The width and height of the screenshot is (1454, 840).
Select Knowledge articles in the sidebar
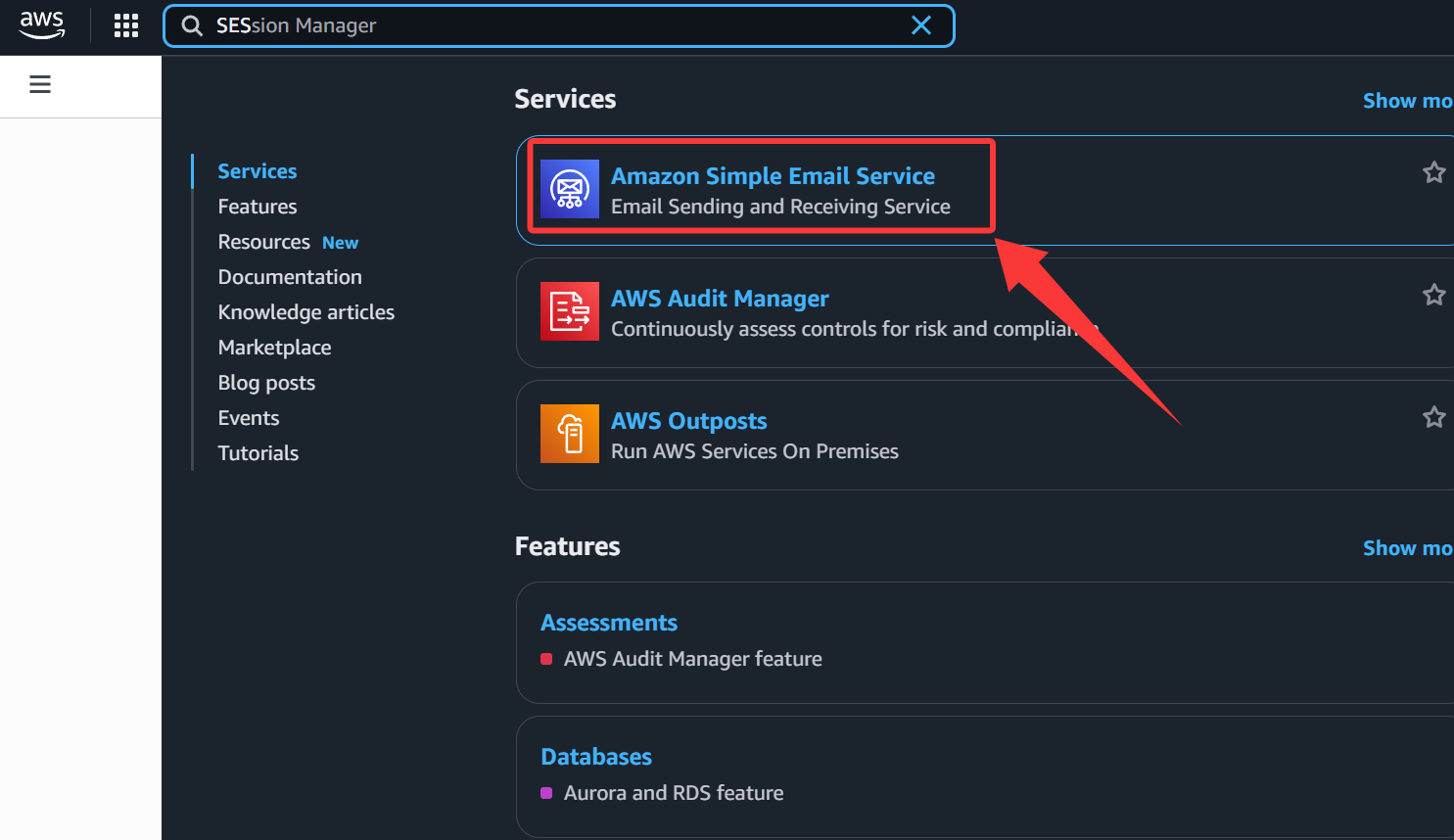pyautogui.click(x=306, y=312)
